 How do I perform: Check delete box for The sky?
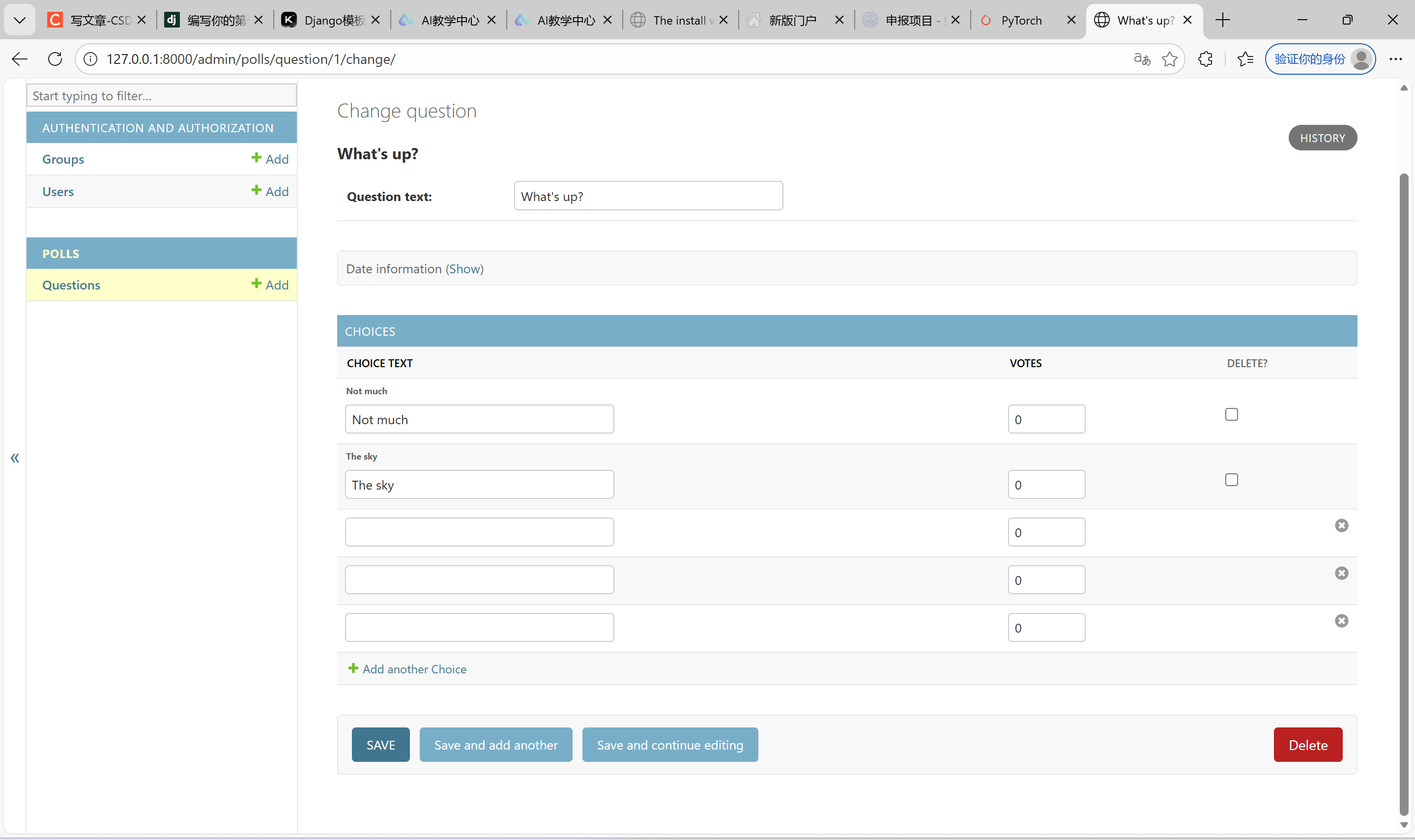point(1231,480)
